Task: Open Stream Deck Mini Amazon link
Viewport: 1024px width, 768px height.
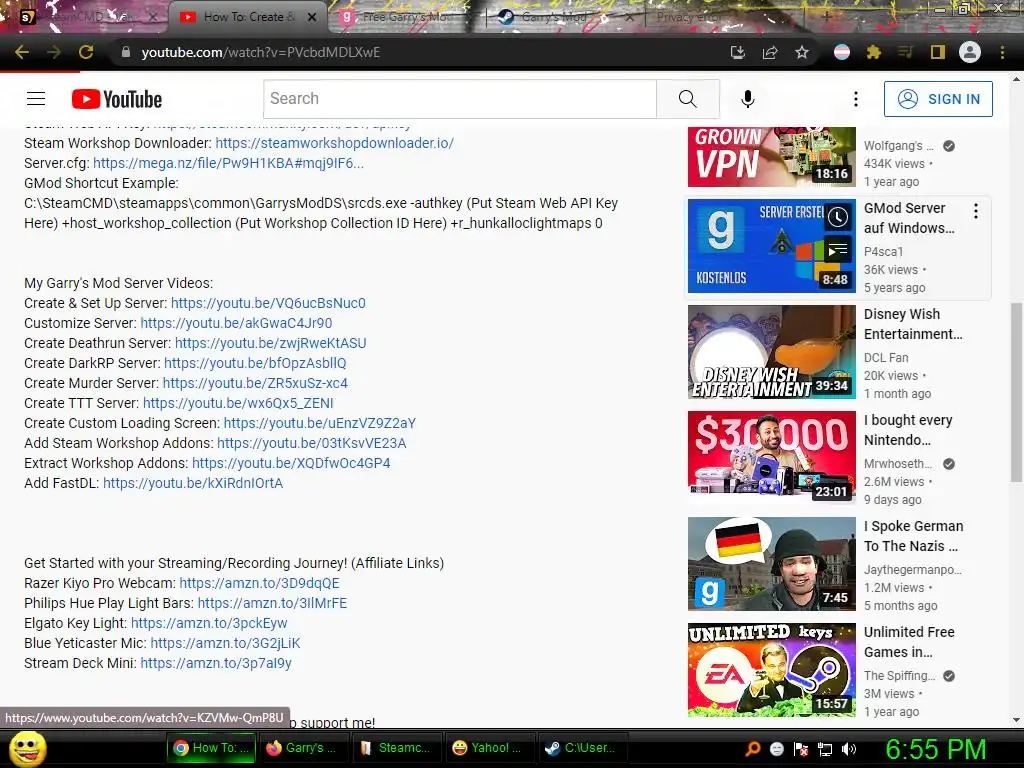Action: (x=216, y=663)
